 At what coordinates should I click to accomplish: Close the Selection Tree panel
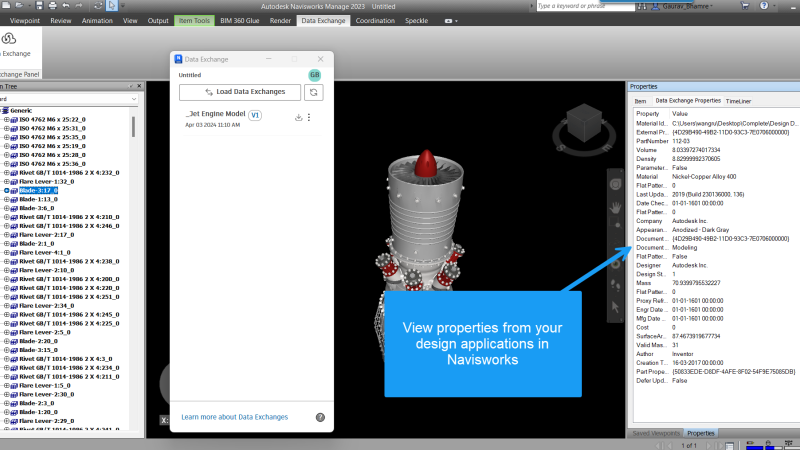(x=139, y=86)
